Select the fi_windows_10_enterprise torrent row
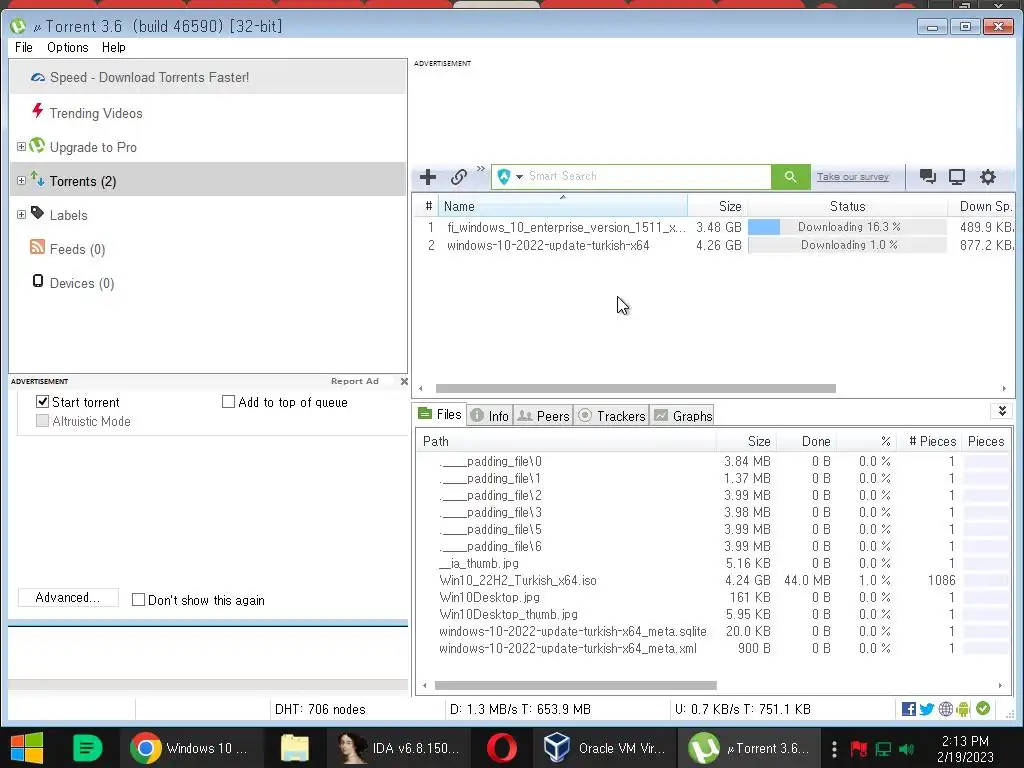This screenshot has width=1024, height=768. pyautogui.click(x=714, y=227)
